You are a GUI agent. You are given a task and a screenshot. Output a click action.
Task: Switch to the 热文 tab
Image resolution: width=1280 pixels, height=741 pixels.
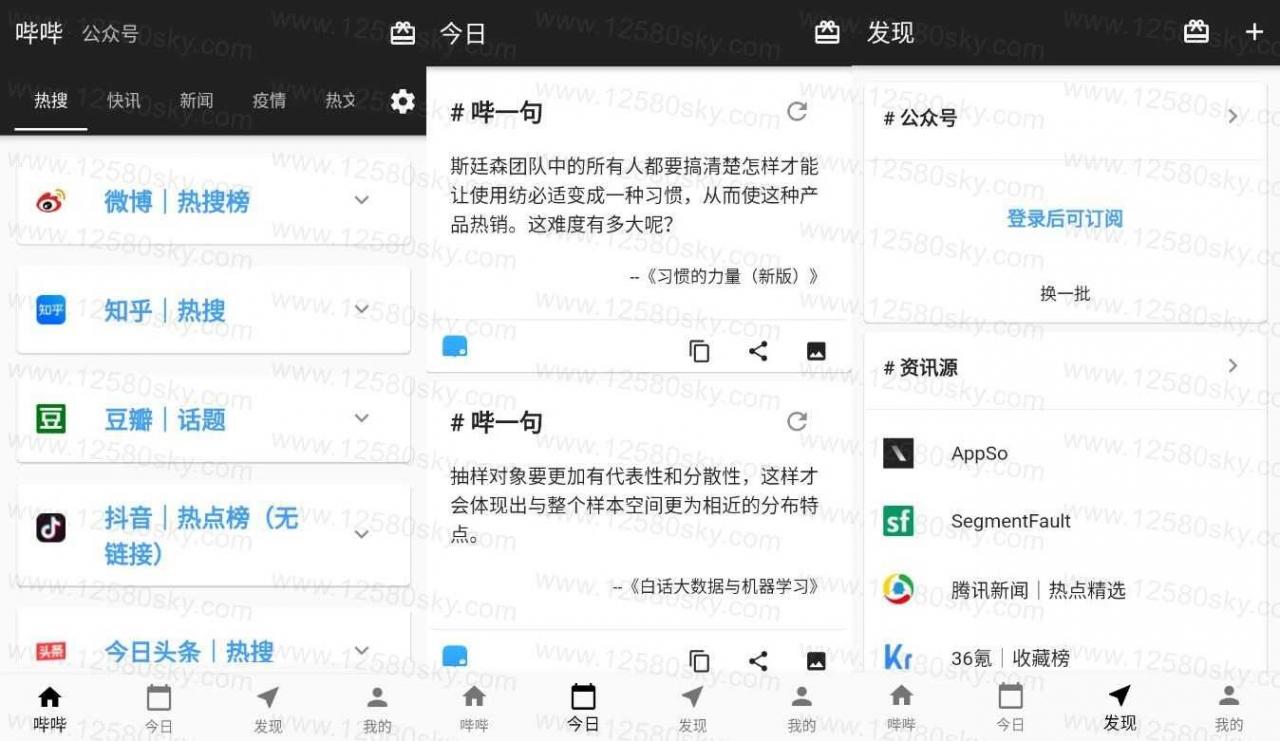click(x=341, y=100)
